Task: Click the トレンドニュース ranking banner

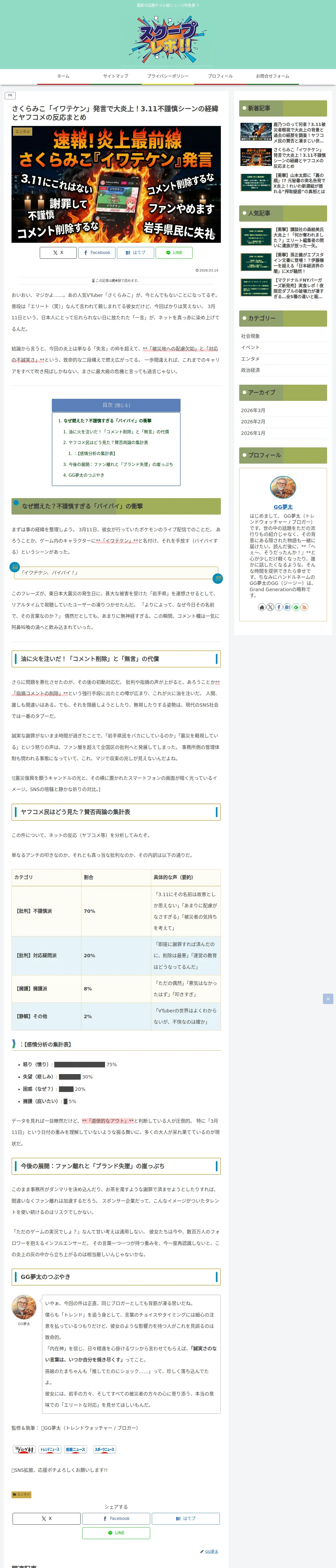Action: 50,1449
